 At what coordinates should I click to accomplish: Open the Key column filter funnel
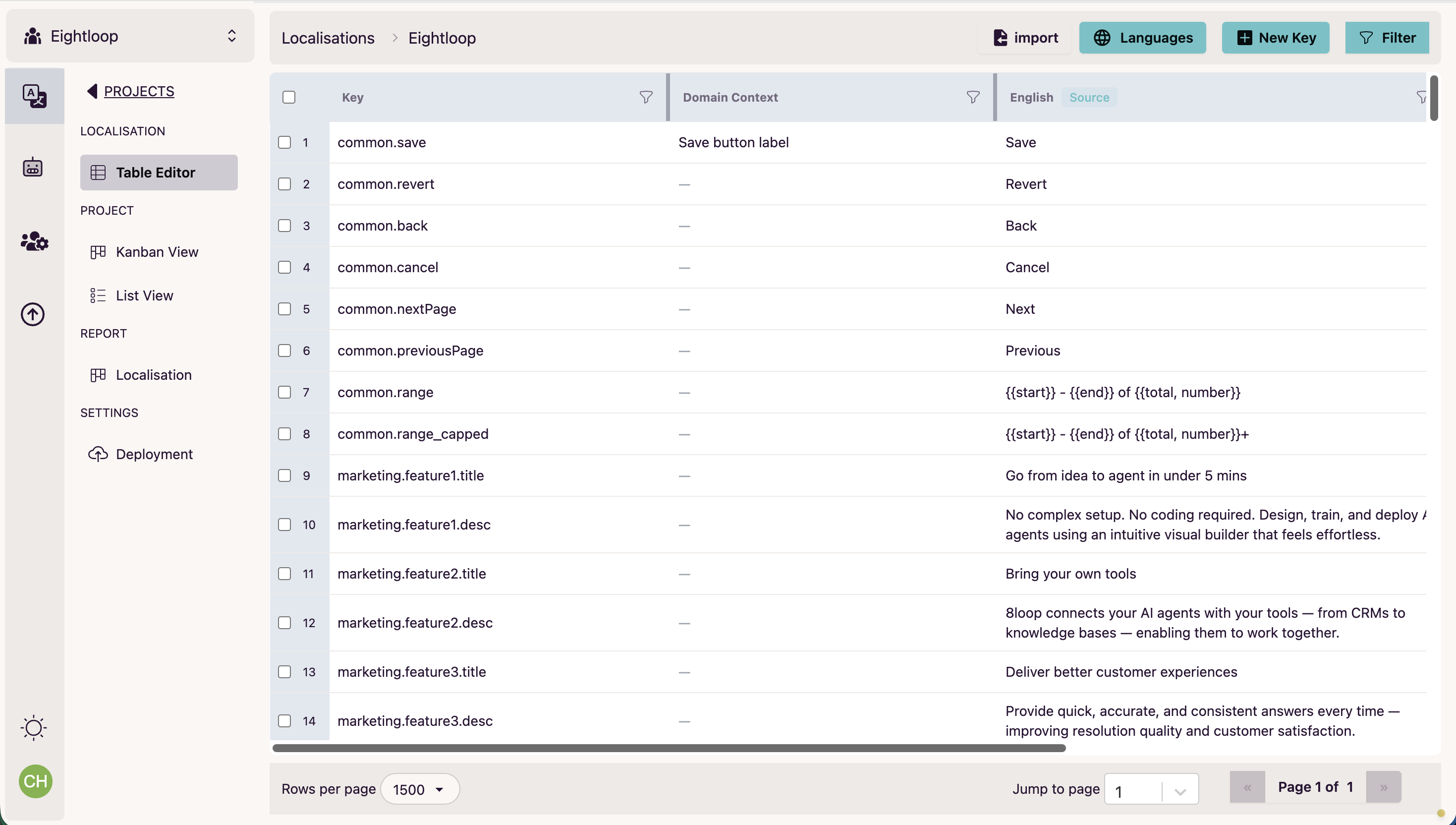pos(646,97)
